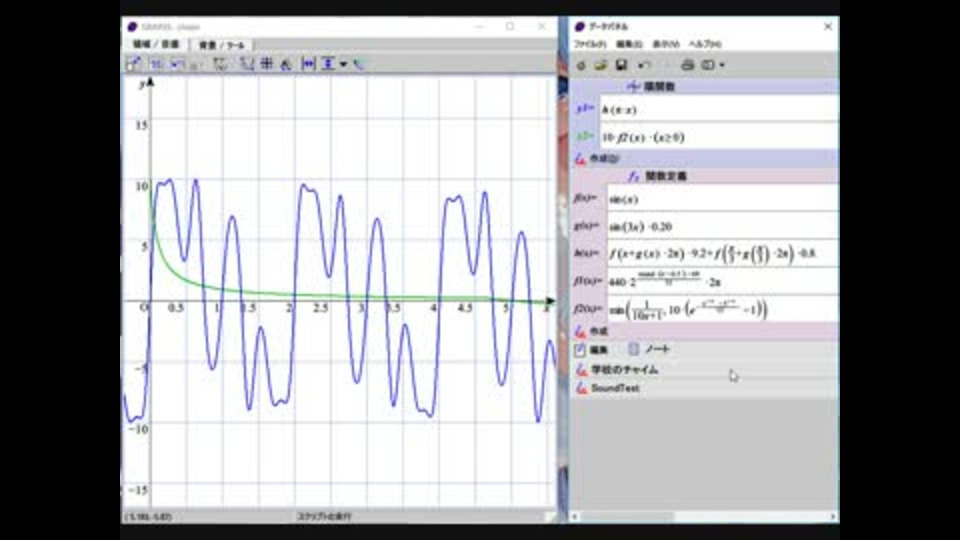Screen dimensions: 960x540
Task: Switch to the 領域 / 目盛 tab
Action: pos(156,44)
